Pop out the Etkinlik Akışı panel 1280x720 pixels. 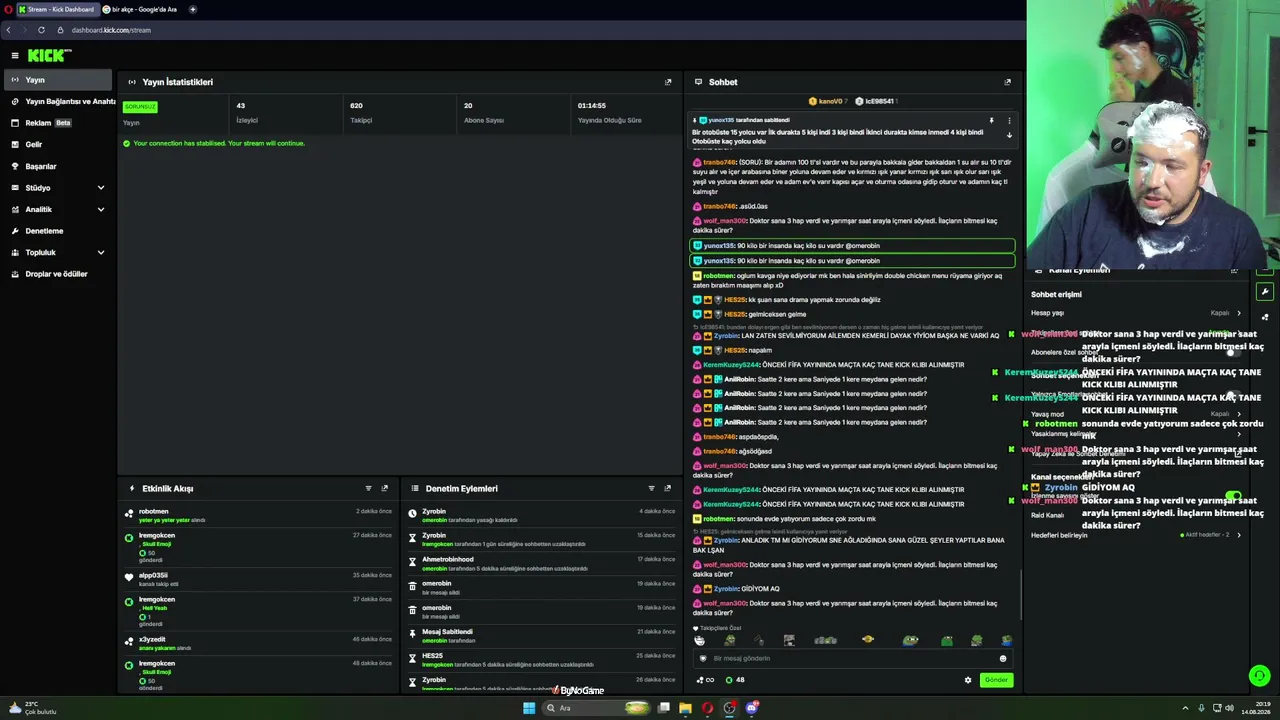(385, 488)
